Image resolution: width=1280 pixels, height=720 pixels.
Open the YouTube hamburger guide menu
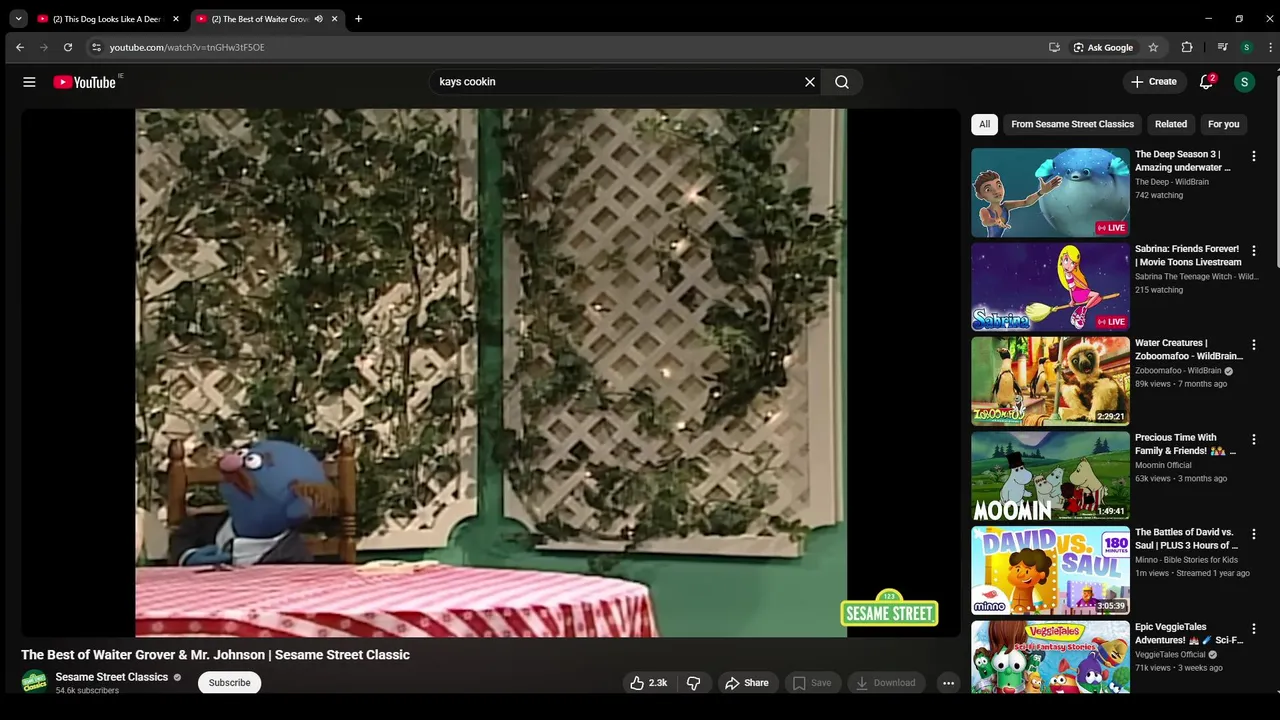click(x=29, y=82)
